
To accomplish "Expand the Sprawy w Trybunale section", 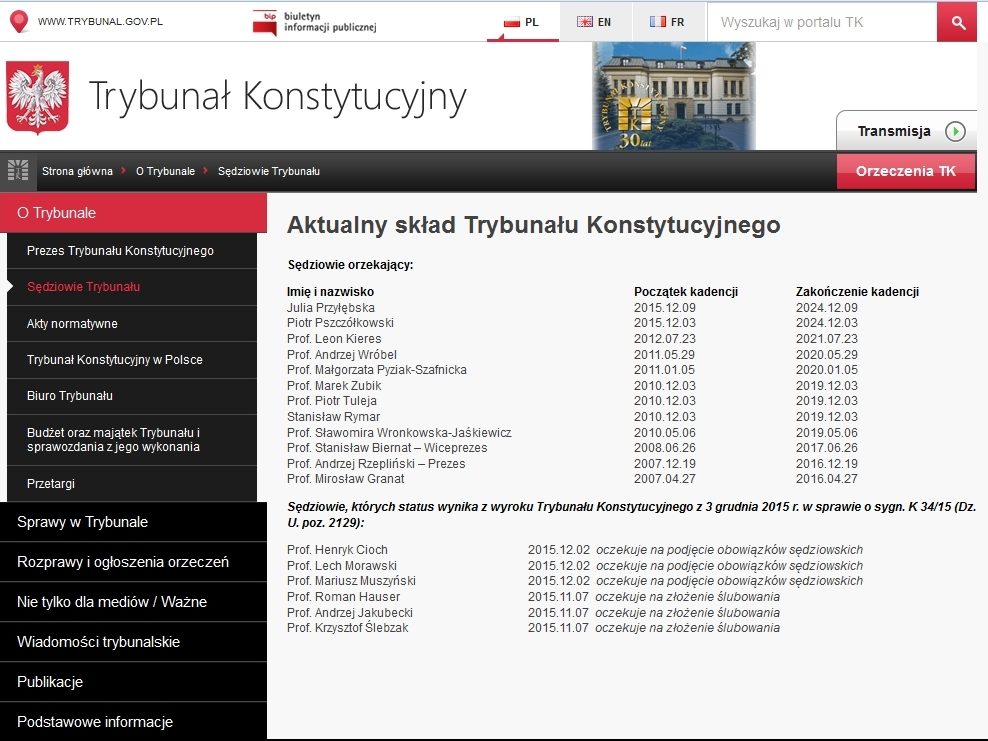I will click(82, 522).
